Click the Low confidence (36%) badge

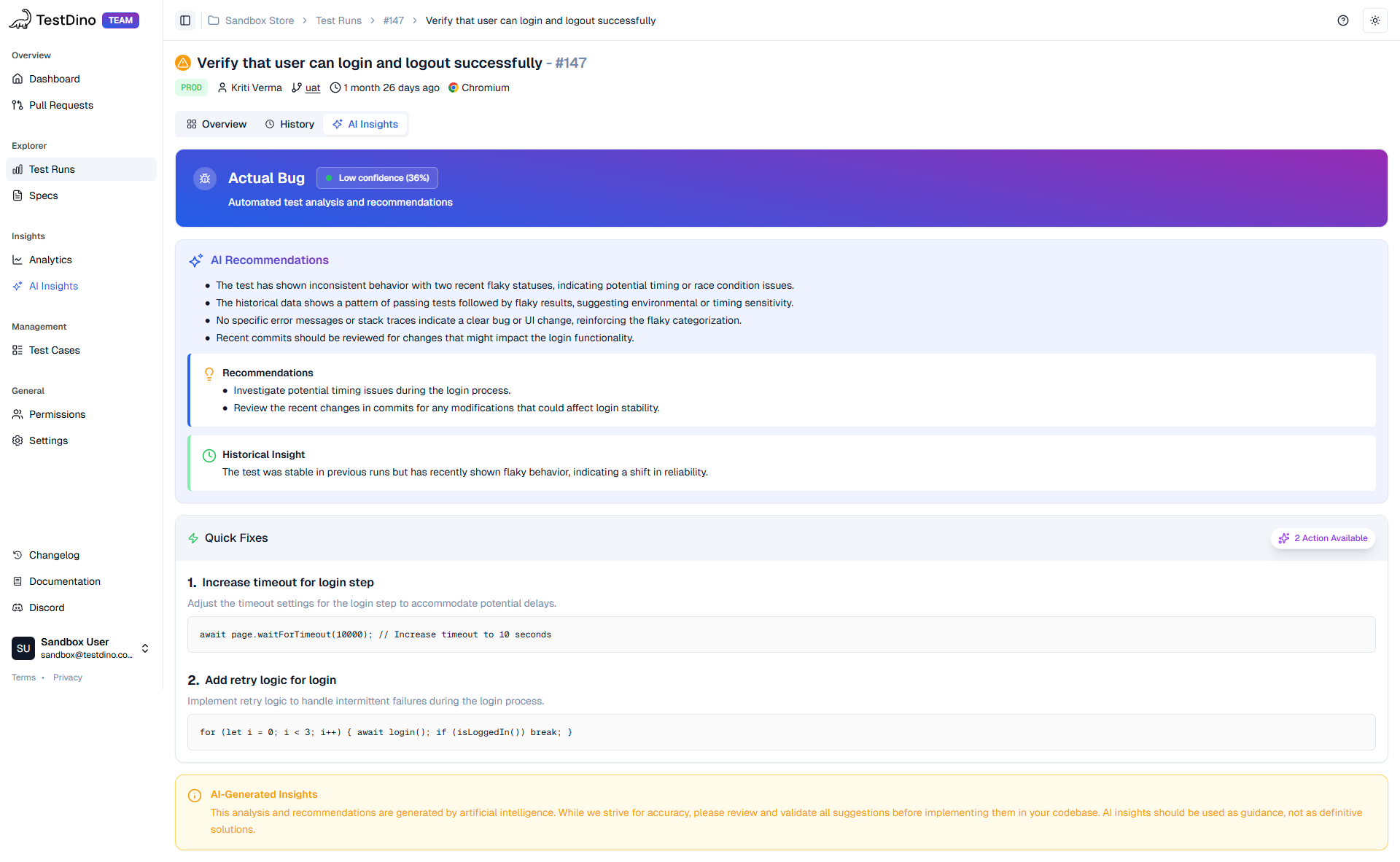tap(377, 178)
